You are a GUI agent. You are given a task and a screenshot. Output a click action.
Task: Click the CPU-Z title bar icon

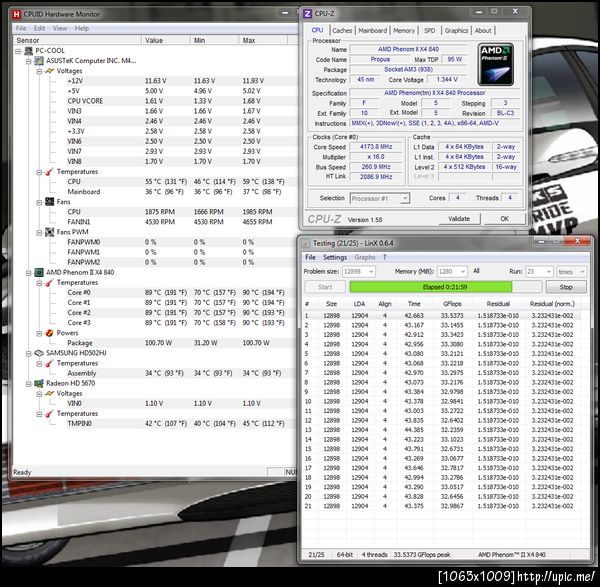pos(307,14)
